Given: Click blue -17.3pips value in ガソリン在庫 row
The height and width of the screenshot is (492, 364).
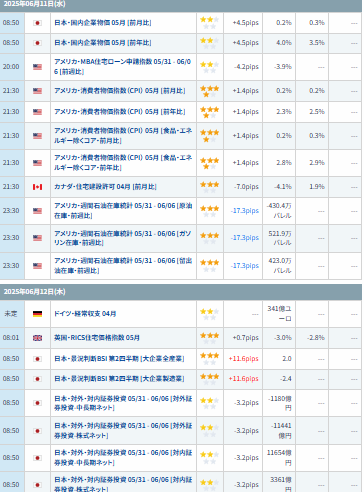Looking at the screenshot, I should click(245, 238).
